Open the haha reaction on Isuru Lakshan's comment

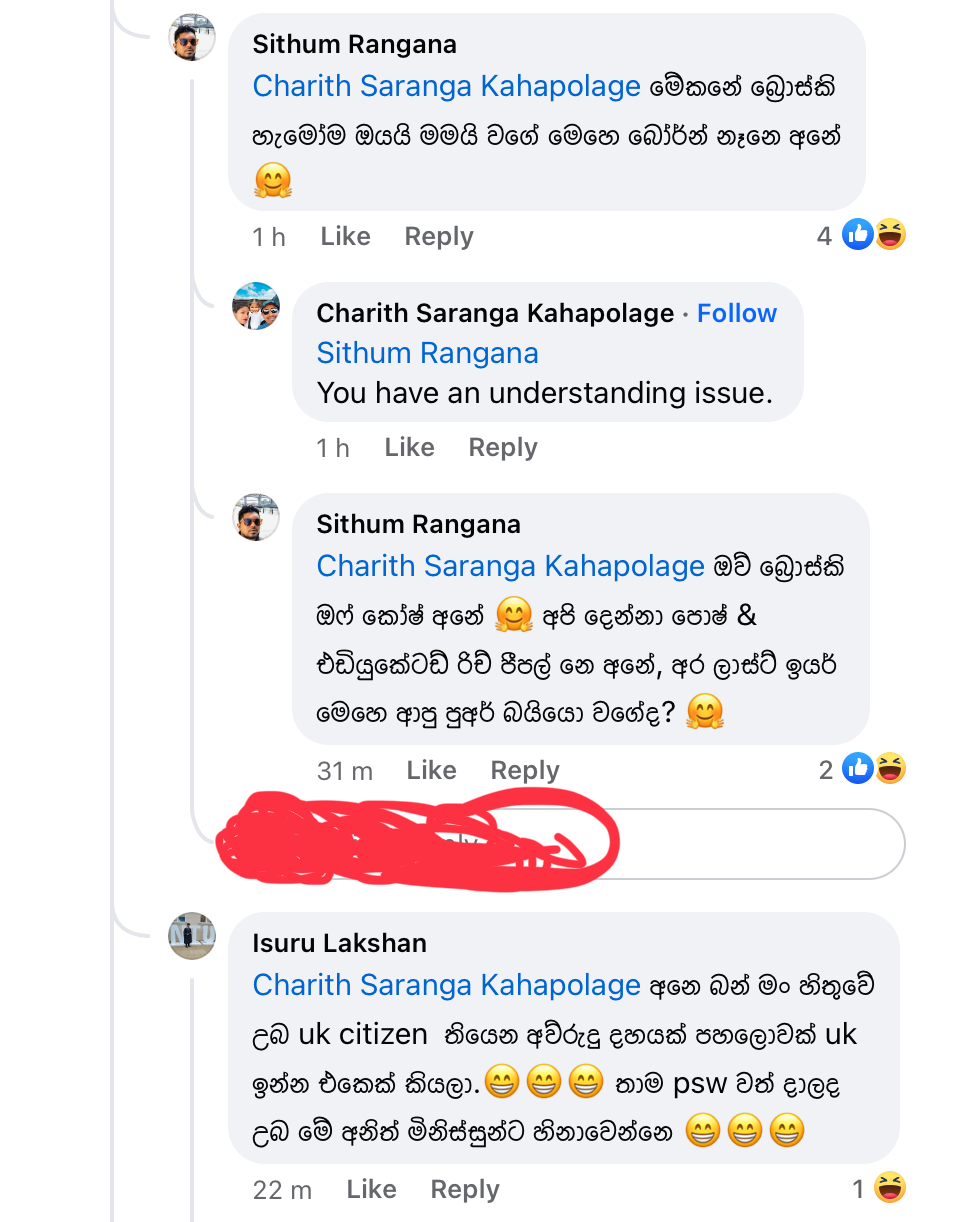tap(890, 1187)
